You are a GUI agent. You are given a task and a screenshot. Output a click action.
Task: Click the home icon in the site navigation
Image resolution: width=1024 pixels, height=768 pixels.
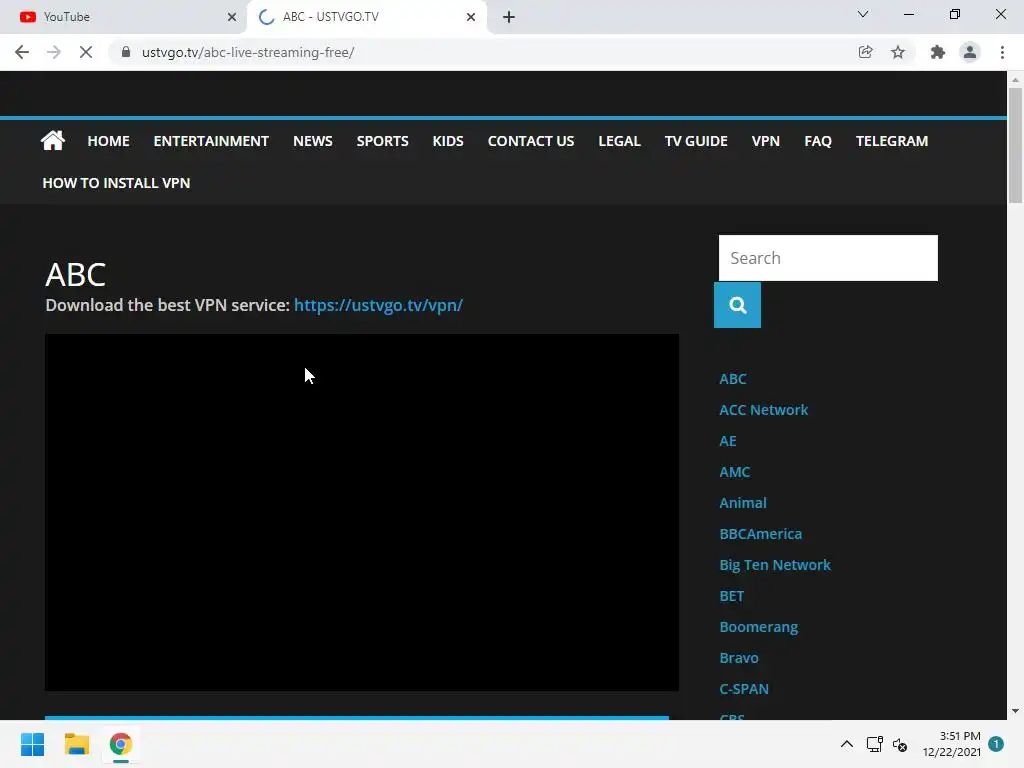(x=53, y=140)
